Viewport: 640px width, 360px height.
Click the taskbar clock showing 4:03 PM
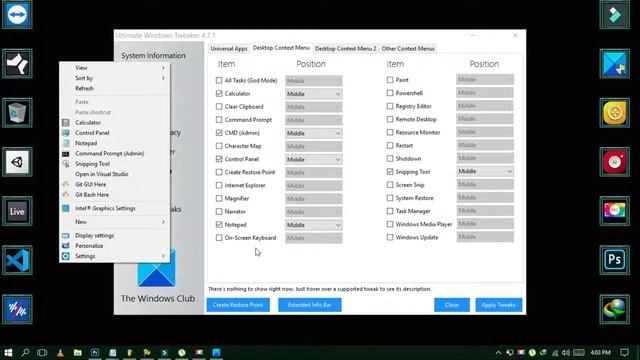click(x=600, y=352)
